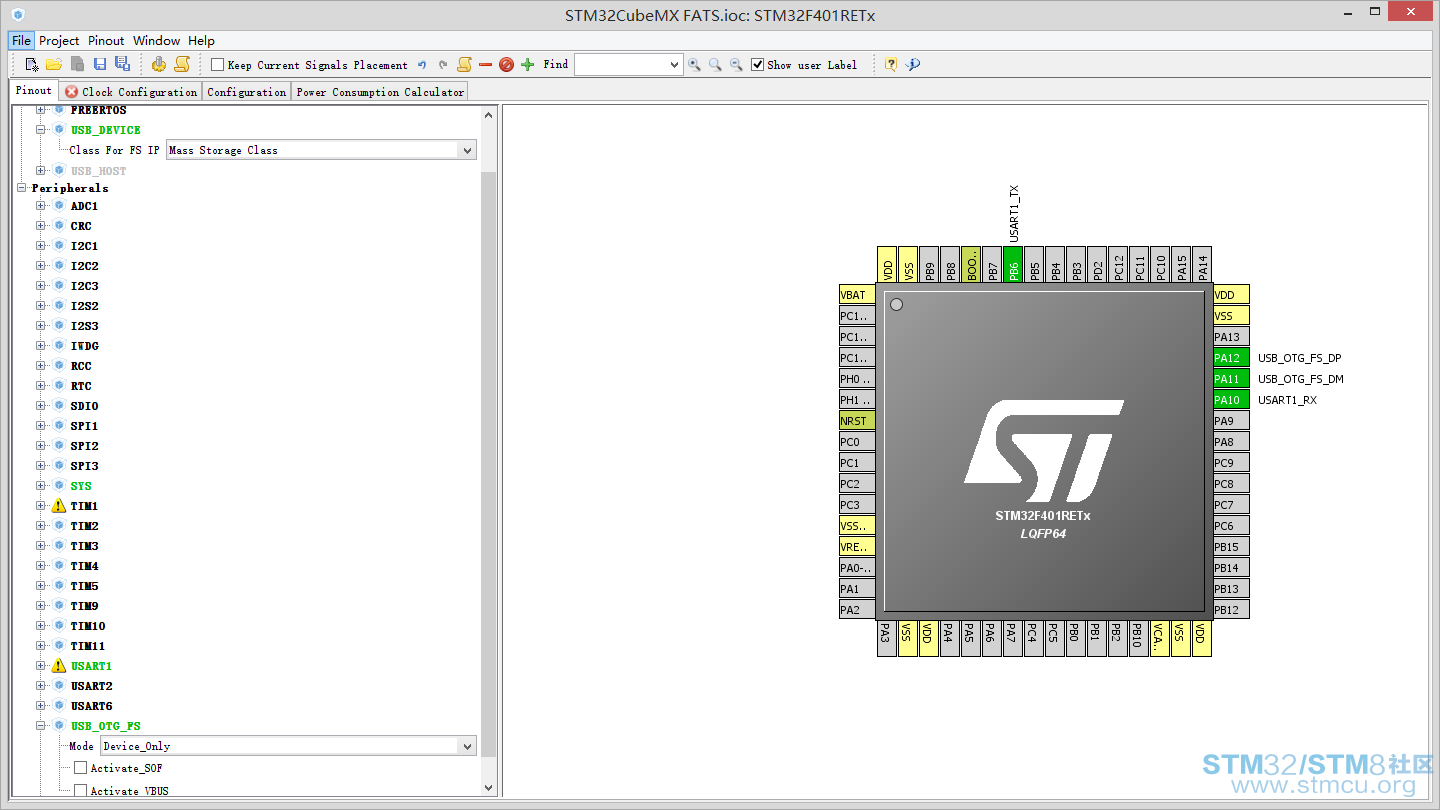Select SYS in peripherals tree
Screen dimensions: 1440x810
[x=81, y=486]
